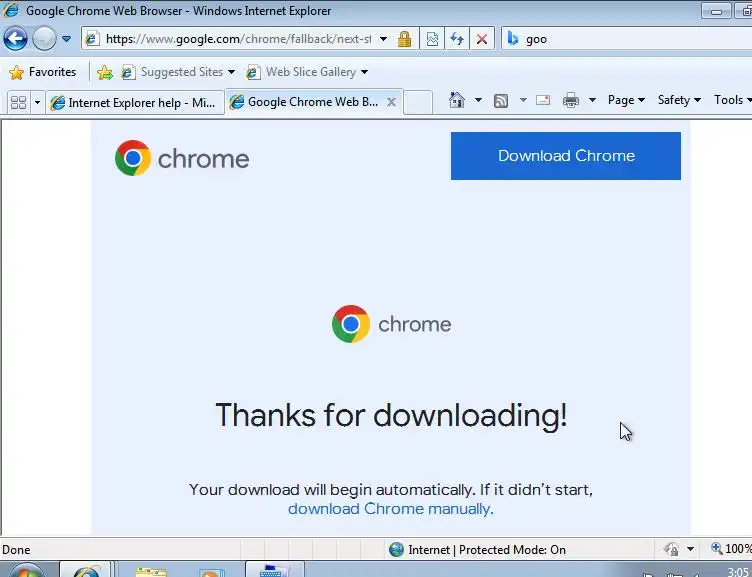Refresh the page with Refresh icon

[457, 39]
